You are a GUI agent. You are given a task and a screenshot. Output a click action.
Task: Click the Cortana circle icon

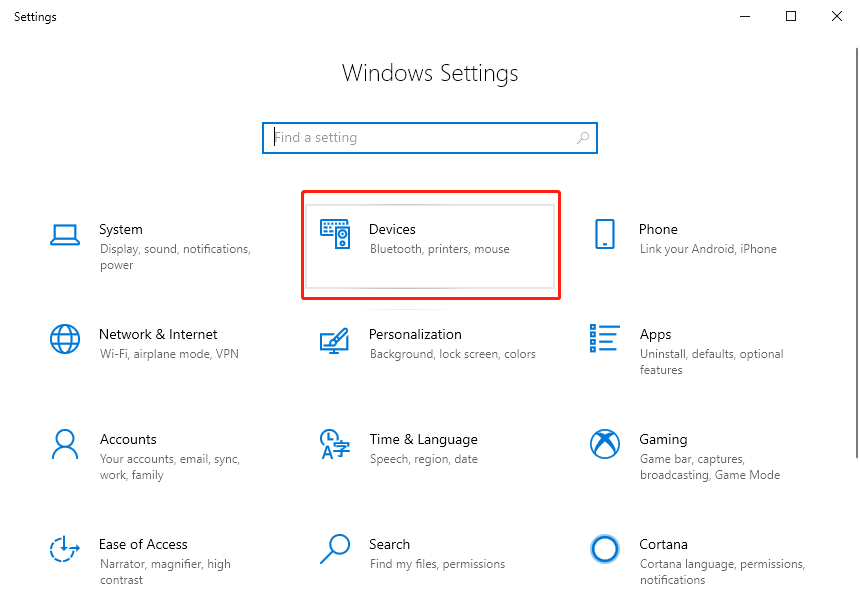point(605,549)
